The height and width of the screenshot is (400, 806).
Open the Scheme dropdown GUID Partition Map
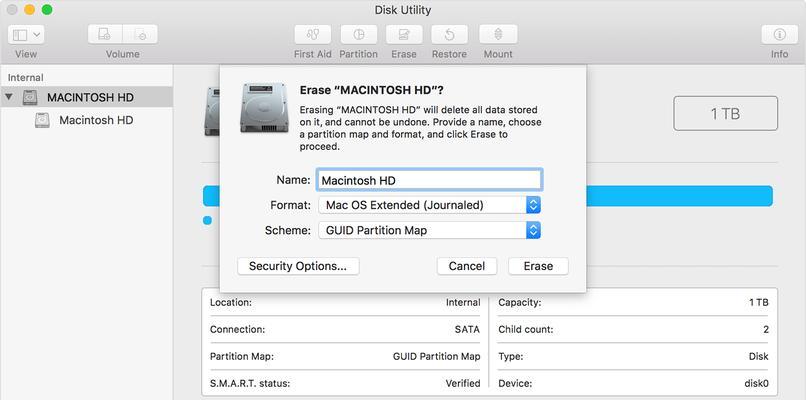(x=429, y=230)
